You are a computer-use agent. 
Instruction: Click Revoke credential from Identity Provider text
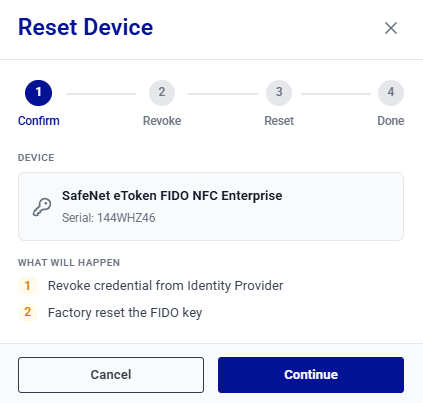165,286
